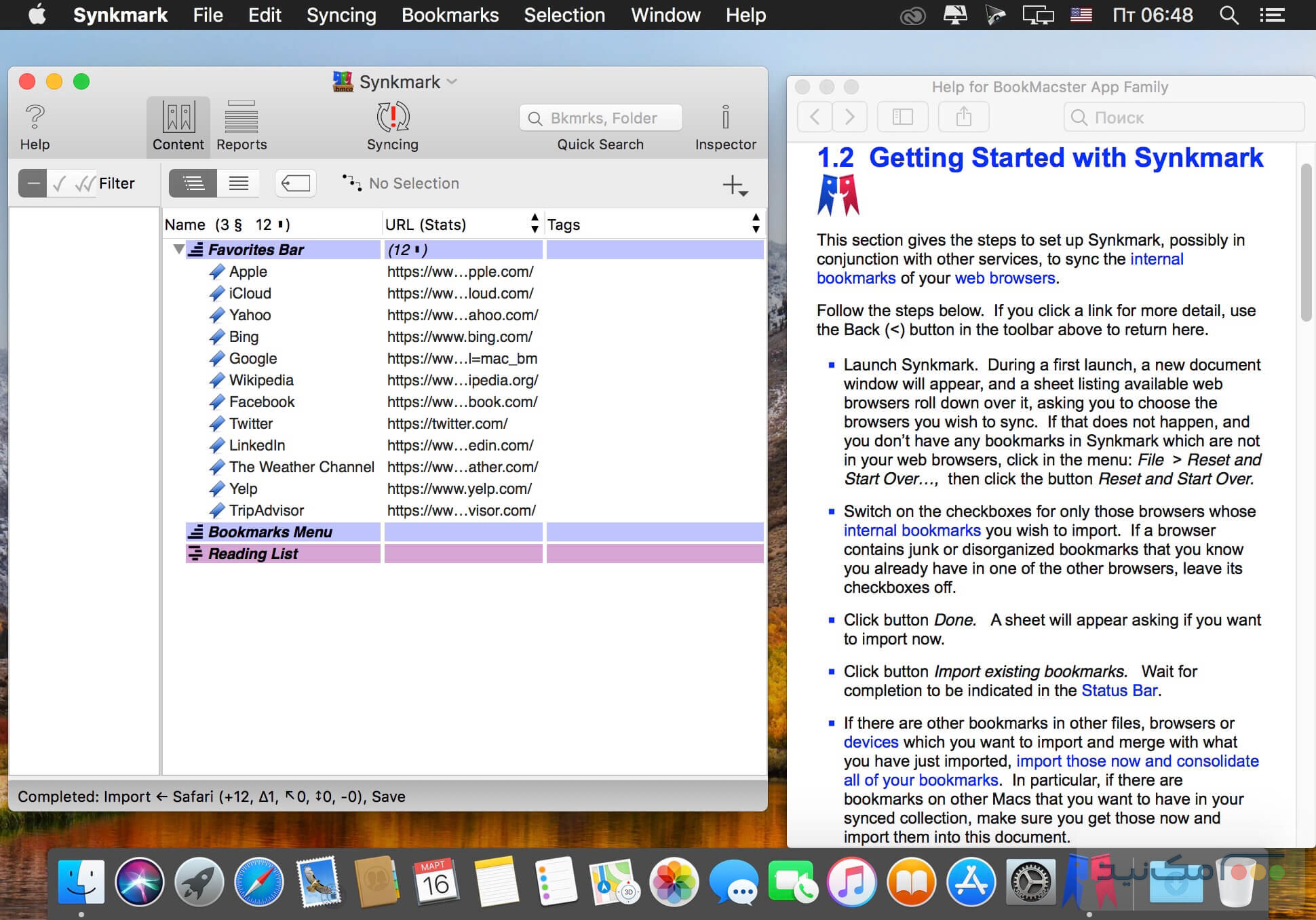Screen dimensions: 1316x920
Task: Open the Syncing menu in menu bar
Action: pyautogui.click(x=341, y=15)
